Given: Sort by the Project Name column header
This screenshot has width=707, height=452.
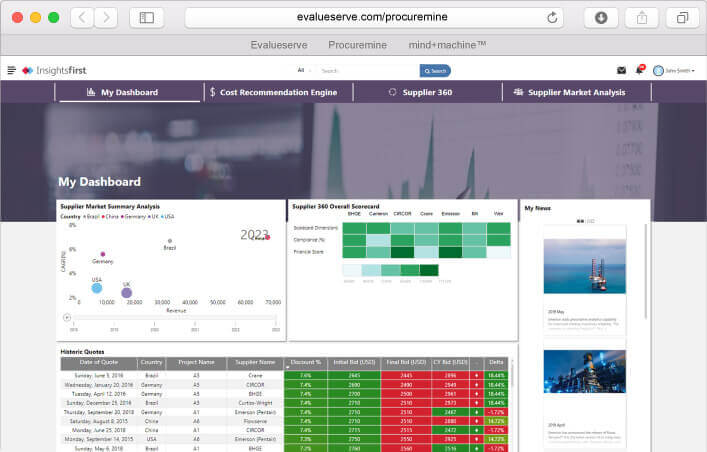Looking at the screenshot, I should (x=196, y=363).
